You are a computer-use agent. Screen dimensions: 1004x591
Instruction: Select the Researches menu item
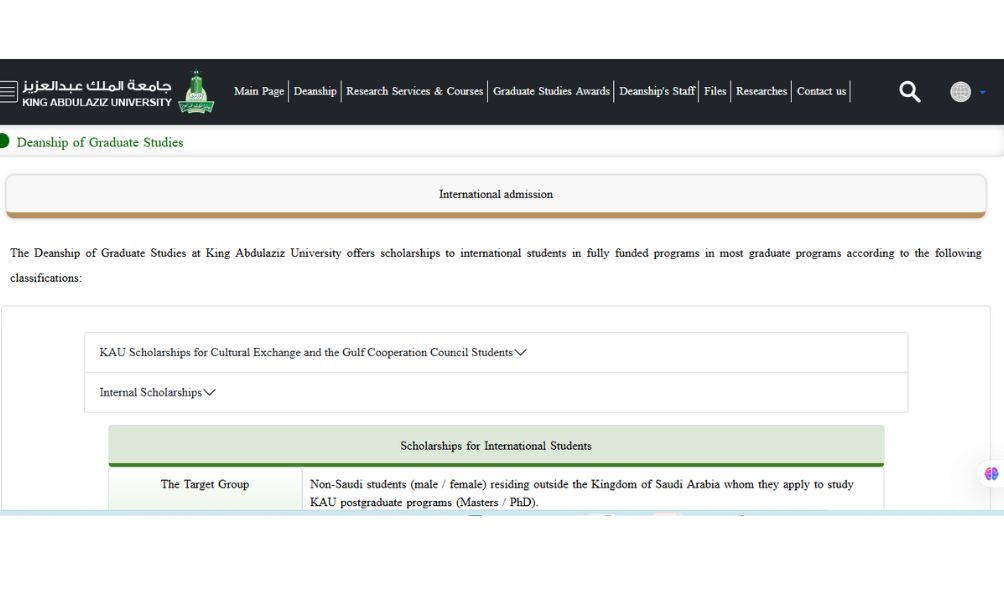point(761,91)
